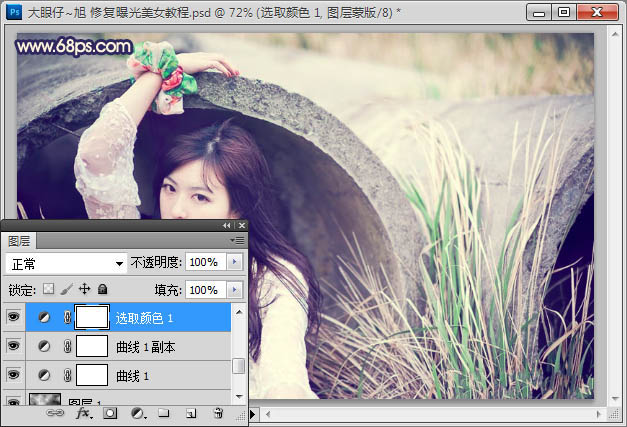
Task: Lock image pixels brush icon
Action: click(x=66, y=289)
